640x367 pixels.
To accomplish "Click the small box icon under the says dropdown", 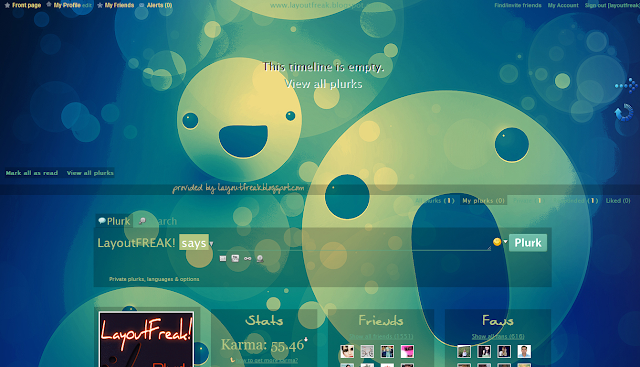I will pyautogui.click(x=223, y=258).
